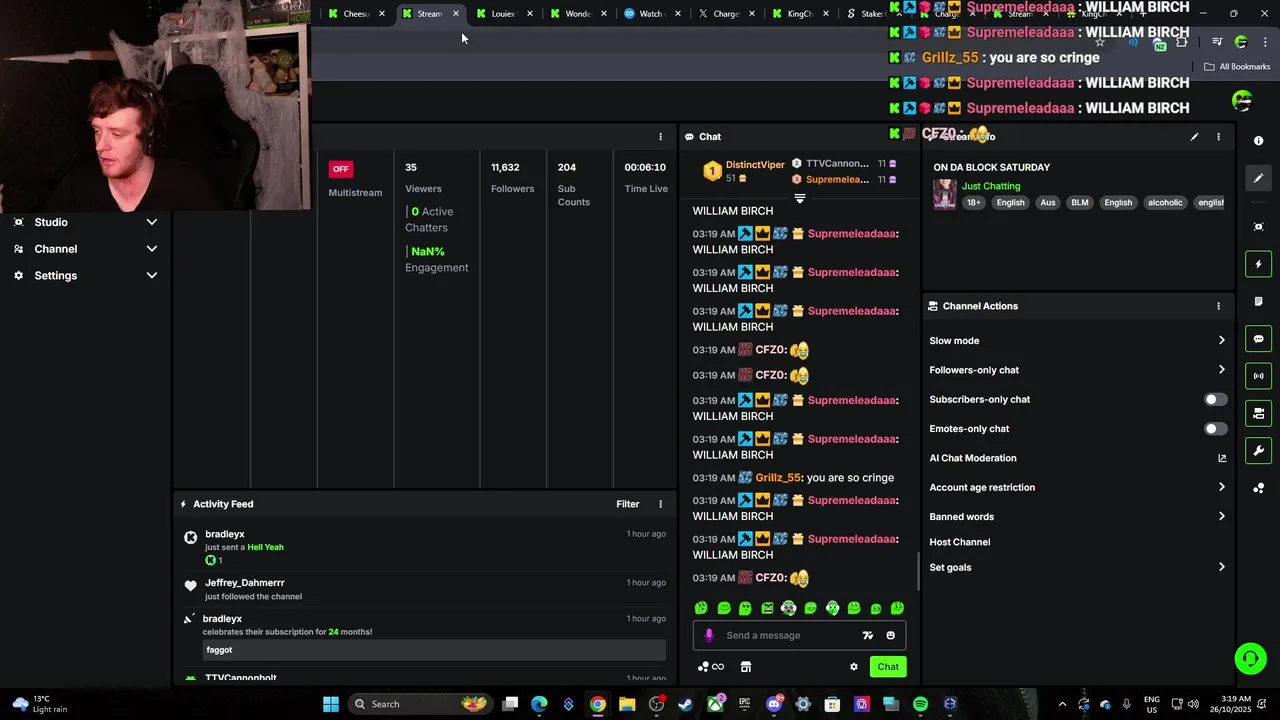Click the Just Chatting category link
This screenshot has width=1280, height=720.
click(x=991, y=186)
